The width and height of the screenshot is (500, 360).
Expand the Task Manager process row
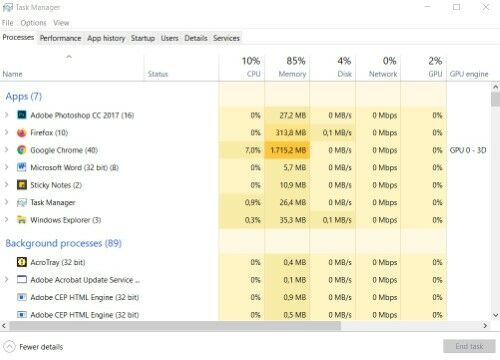click(x=6, y=202)
